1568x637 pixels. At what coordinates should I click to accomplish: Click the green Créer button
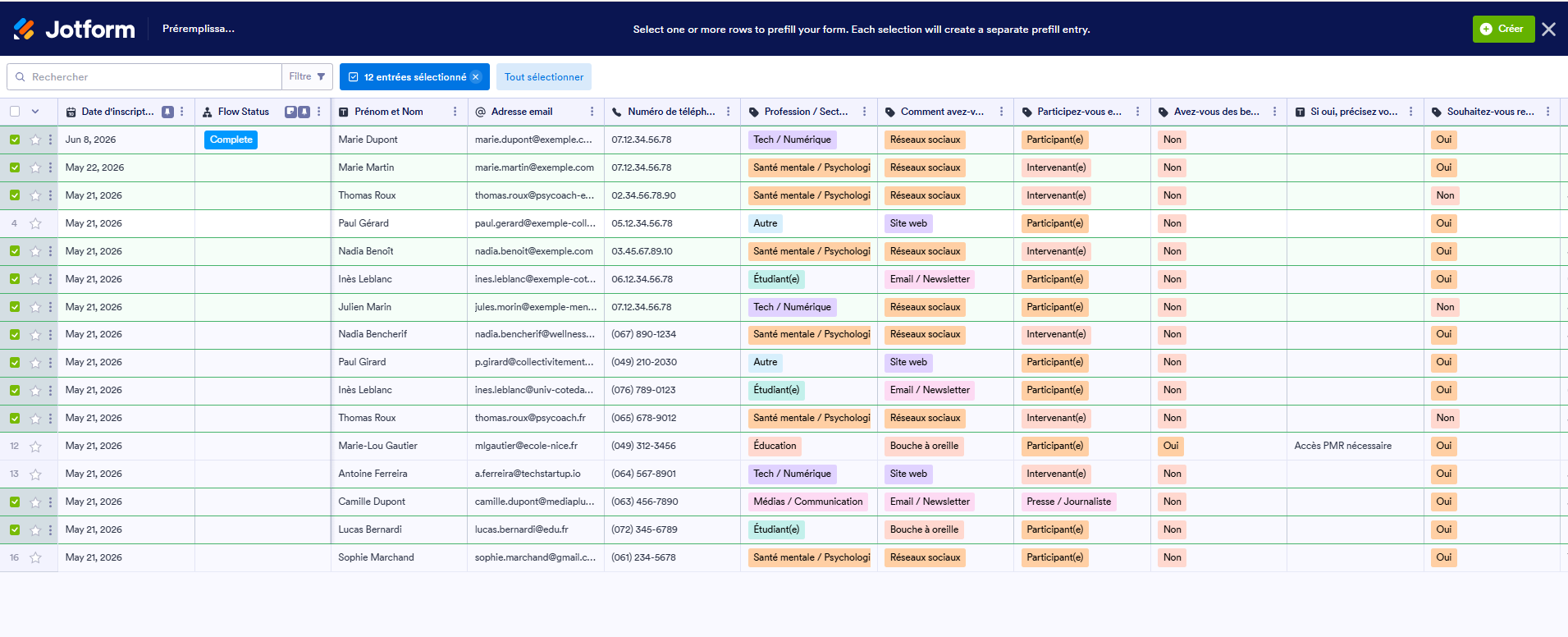click(x=1503, y=29)
